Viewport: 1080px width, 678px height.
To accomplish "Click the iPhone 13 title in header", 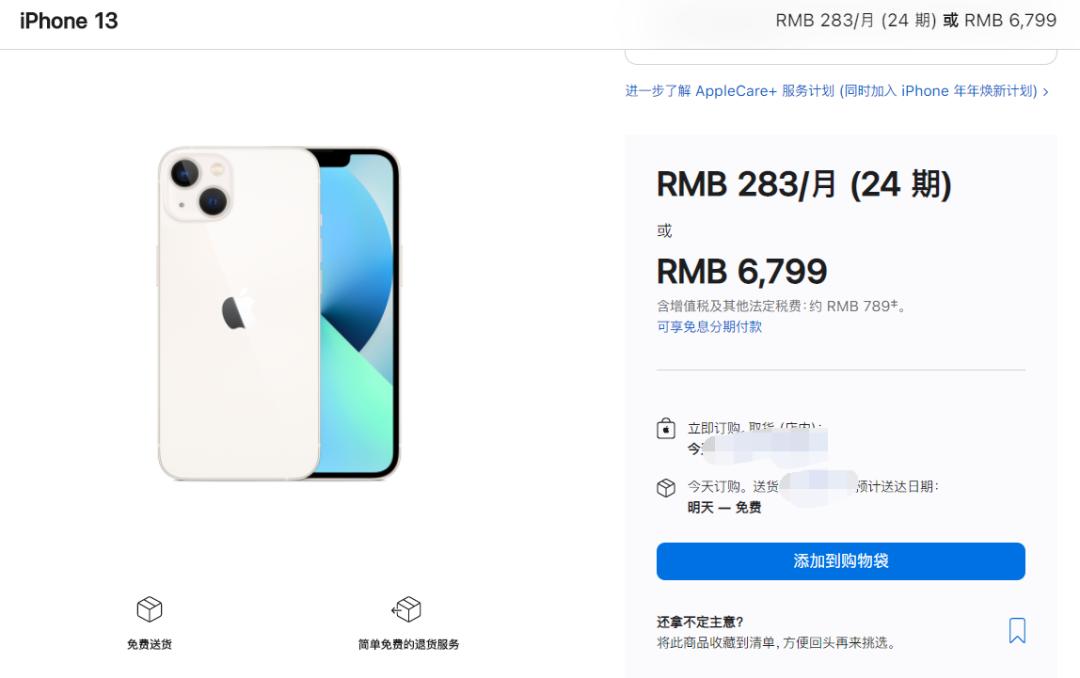I will point(69,21).
